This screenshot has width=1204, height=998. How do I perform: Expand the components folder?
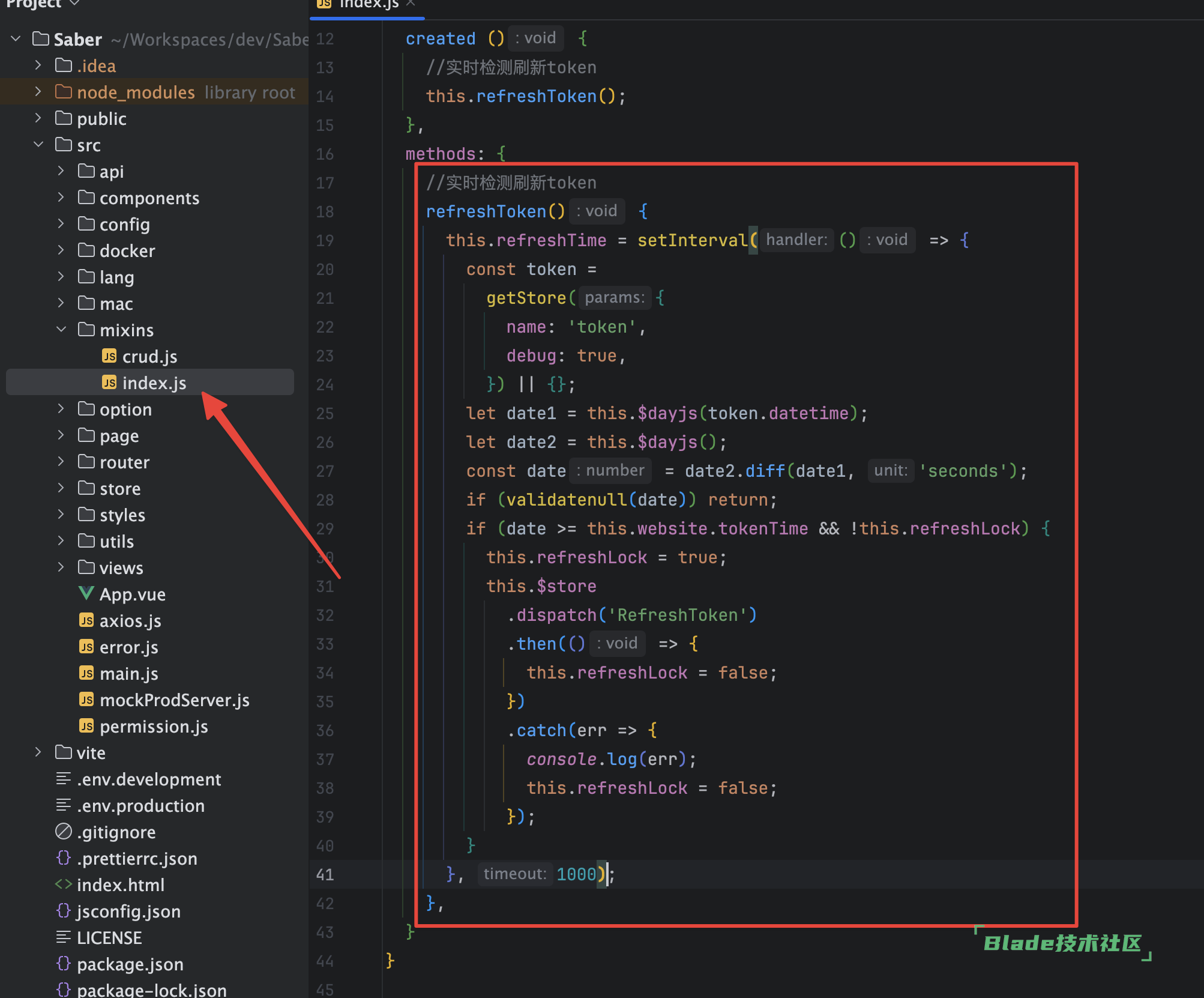pyautogui.click(x=61, y=197)
